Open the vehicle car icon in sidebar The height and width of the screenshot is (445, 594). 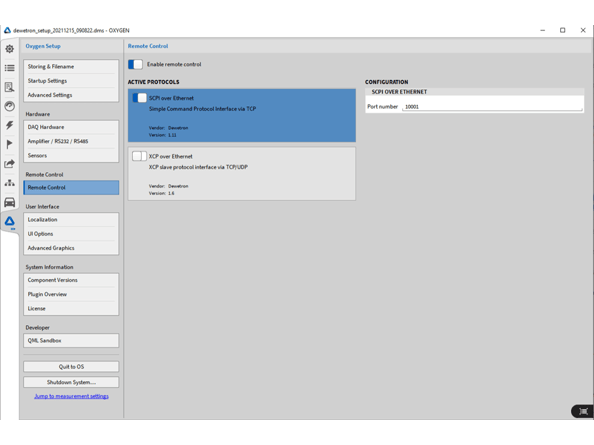(x=9, y=202)
